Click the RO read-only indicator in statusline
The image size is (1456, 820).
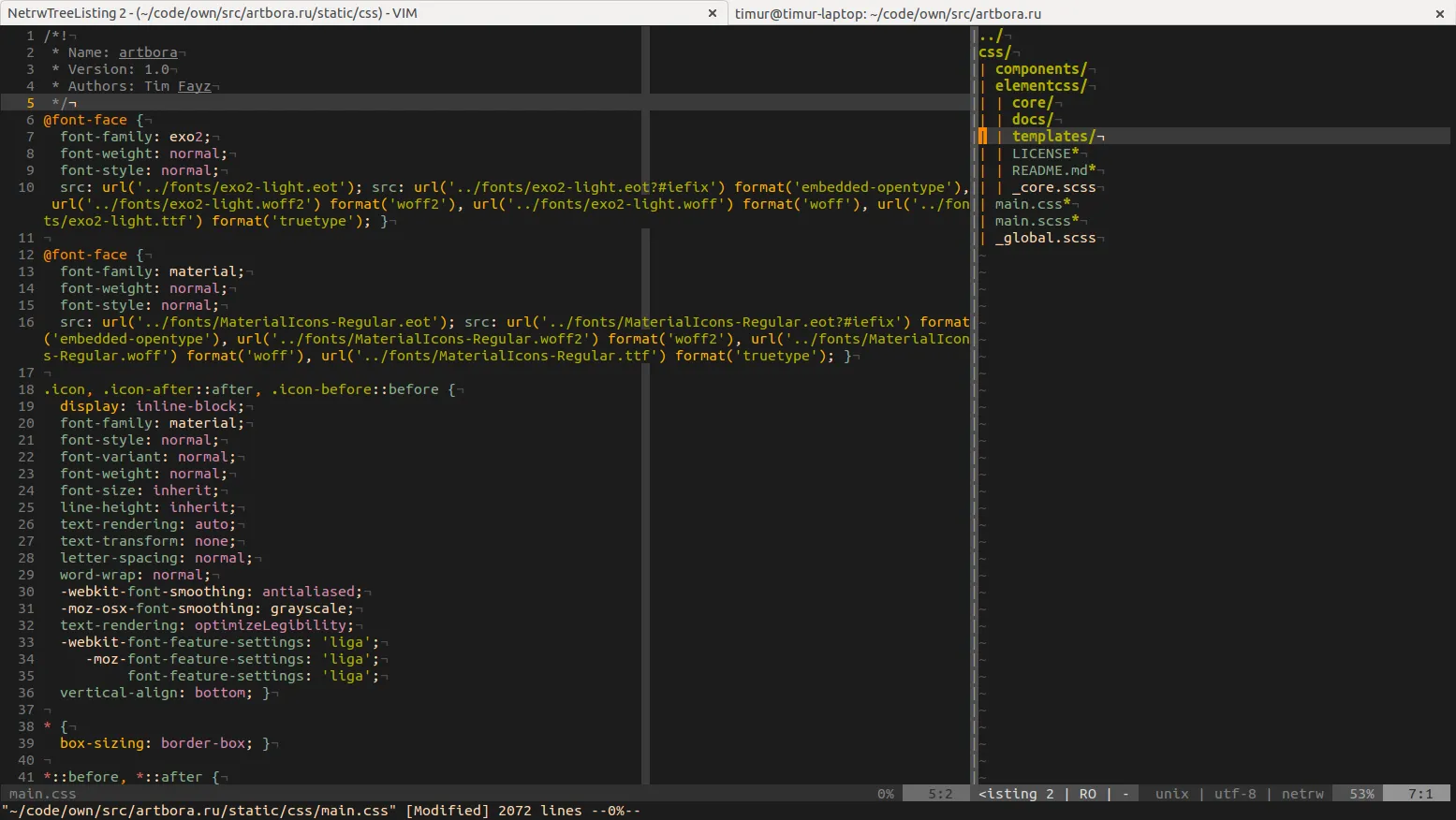(1087, 794)
